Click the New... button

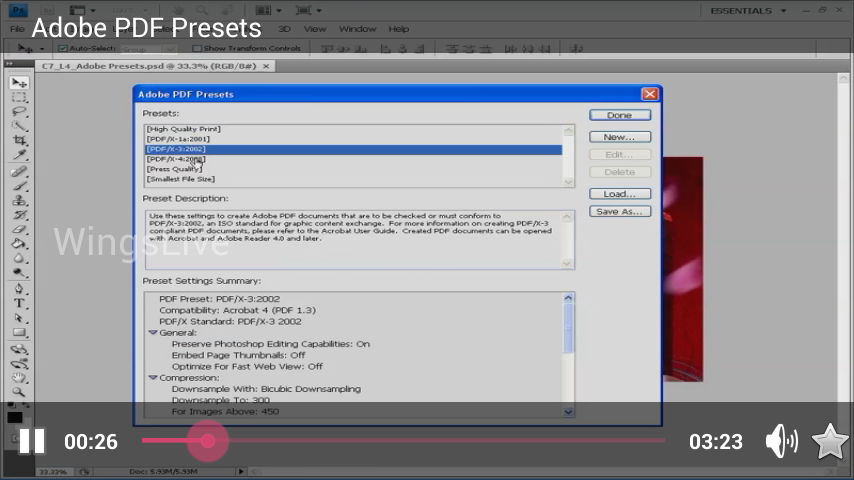tap(620, 137)
